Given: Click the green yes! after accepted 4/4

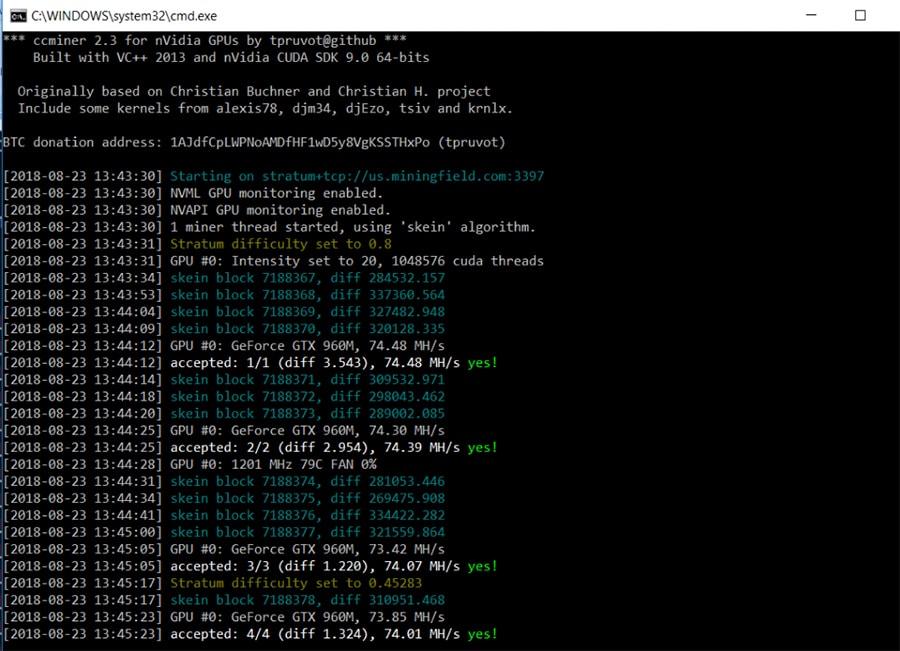Looking at the screenshot, I should pyautogui.click(x=481, y=634).
